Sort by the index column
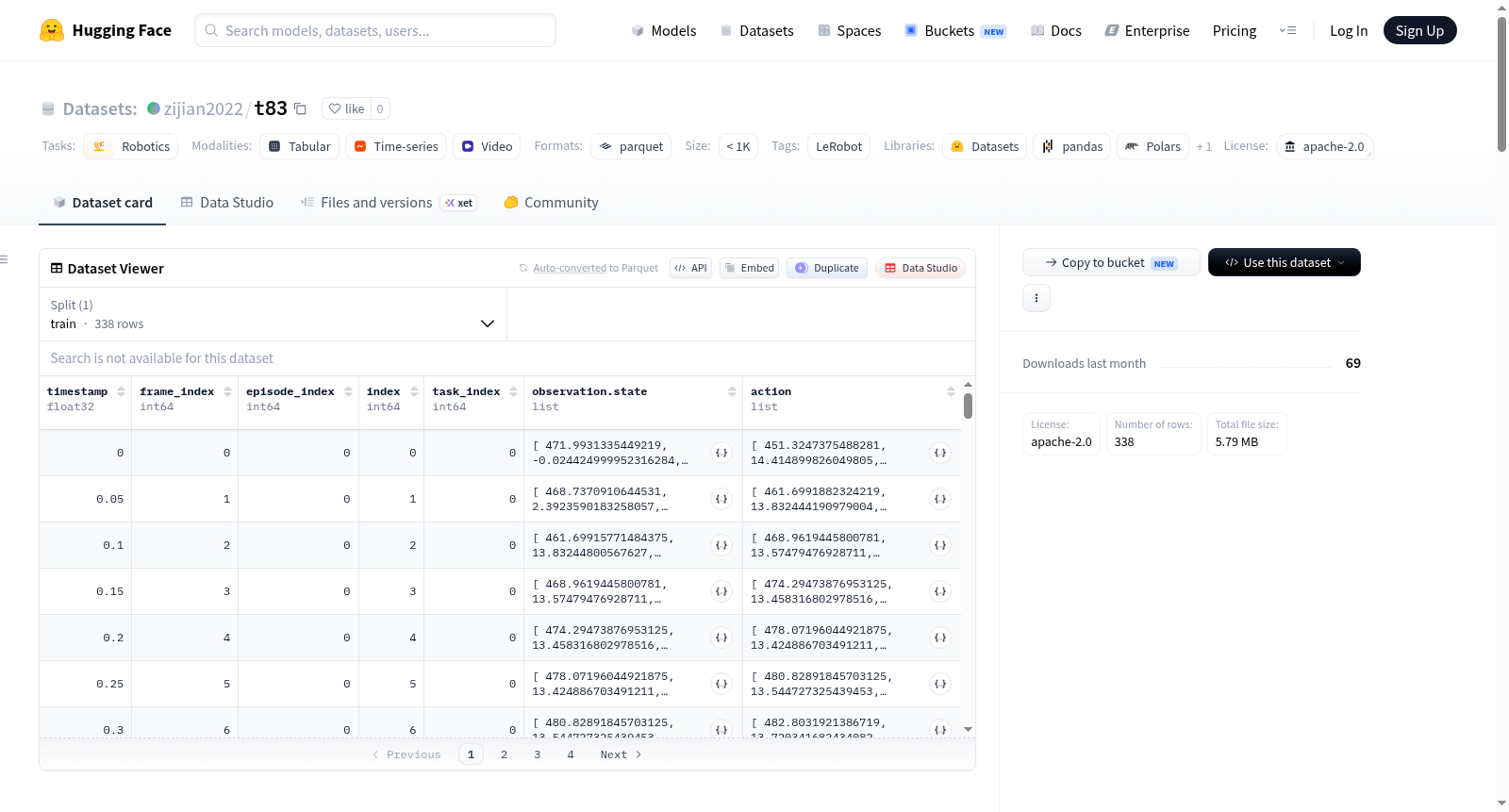 point(414,391)
